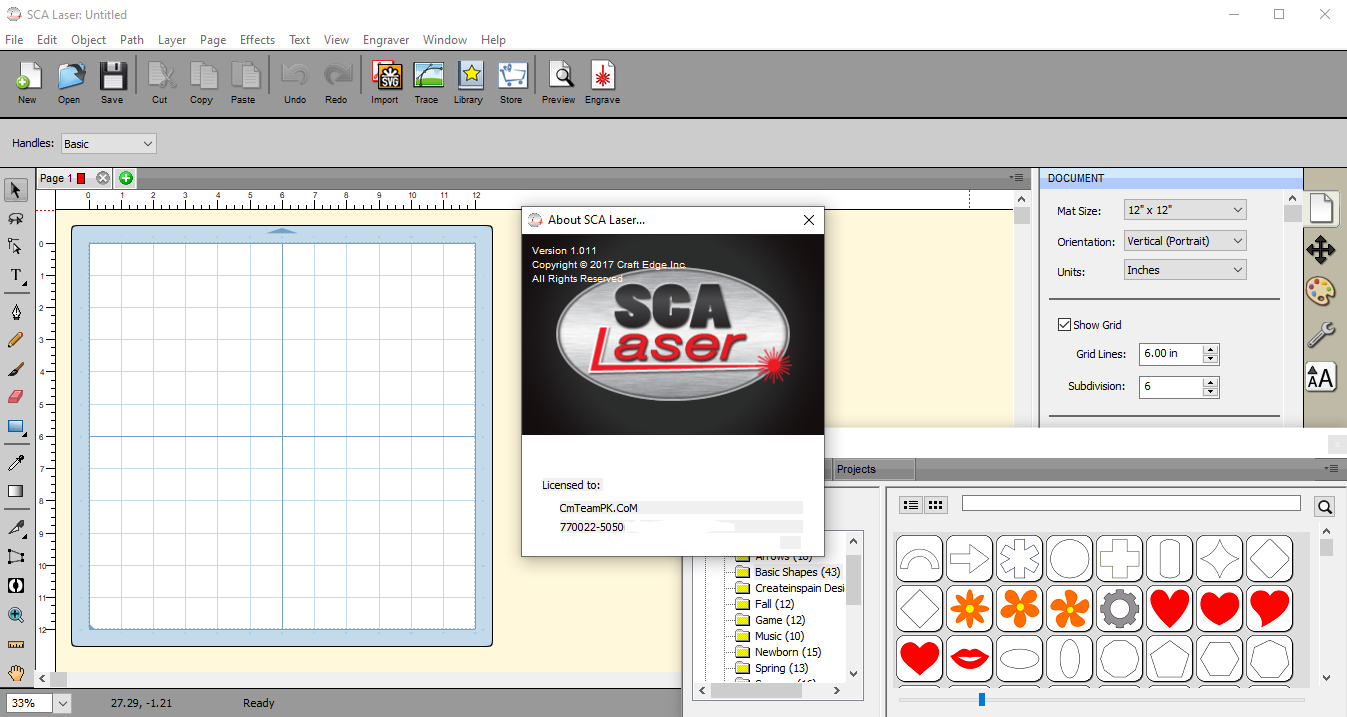Select the Music (10) folder
This screenshot has width=1347, height=717.
click(x=779, y=636)
